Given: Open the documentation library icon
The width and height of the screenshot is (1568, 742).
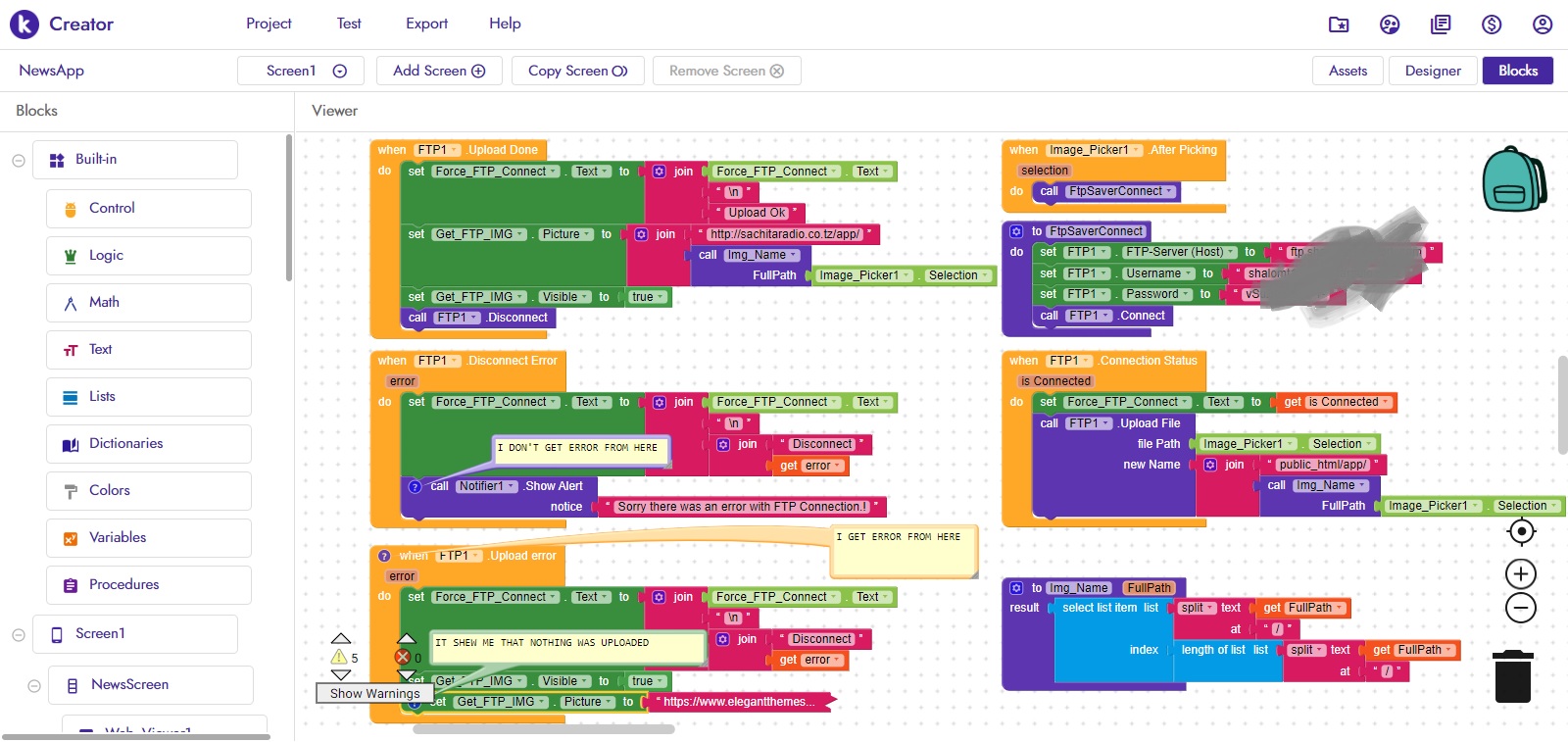Looking at the screenshot, I should pyautogui.click(x=1441, y=25).
